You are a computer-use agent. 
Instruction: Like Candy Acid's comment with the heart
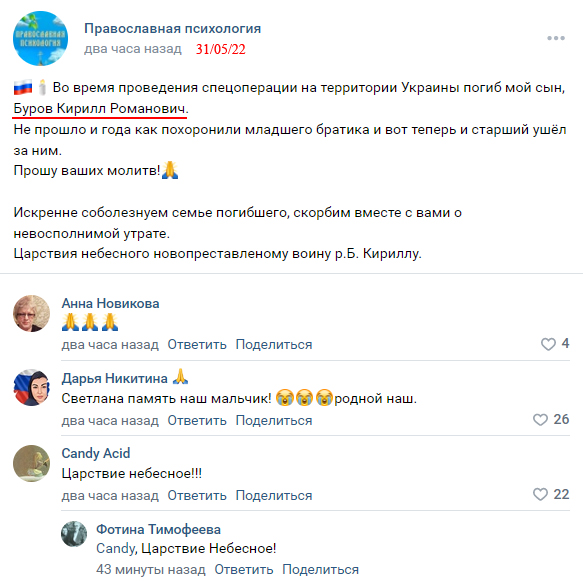pos(540,494)
